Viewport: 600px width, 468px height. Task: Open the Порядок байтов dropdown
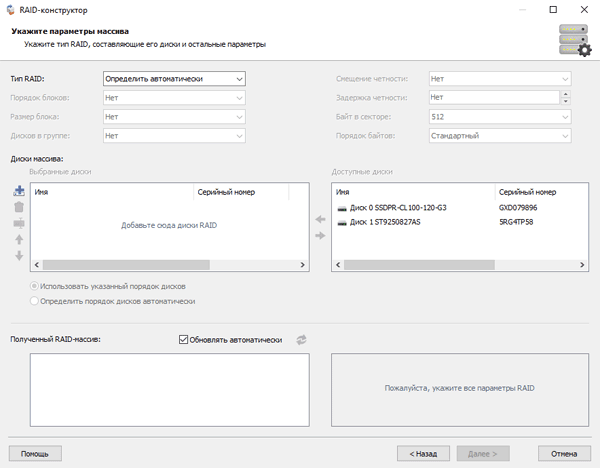[x=499, y=135]
